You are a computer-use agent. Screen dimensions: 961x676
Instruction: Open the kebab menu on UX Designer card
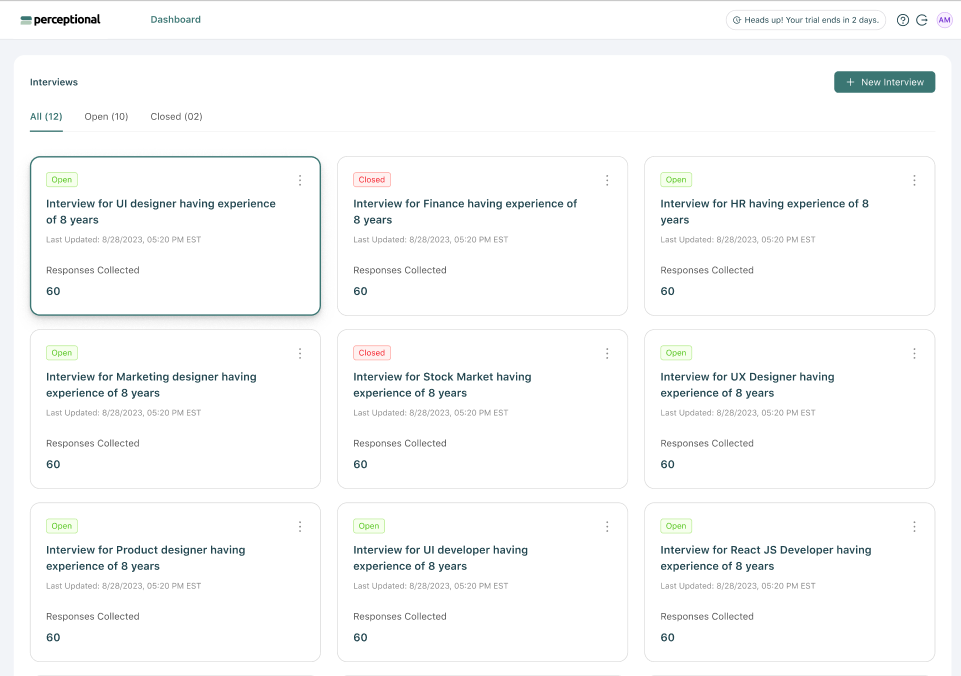tap(914, 353)
